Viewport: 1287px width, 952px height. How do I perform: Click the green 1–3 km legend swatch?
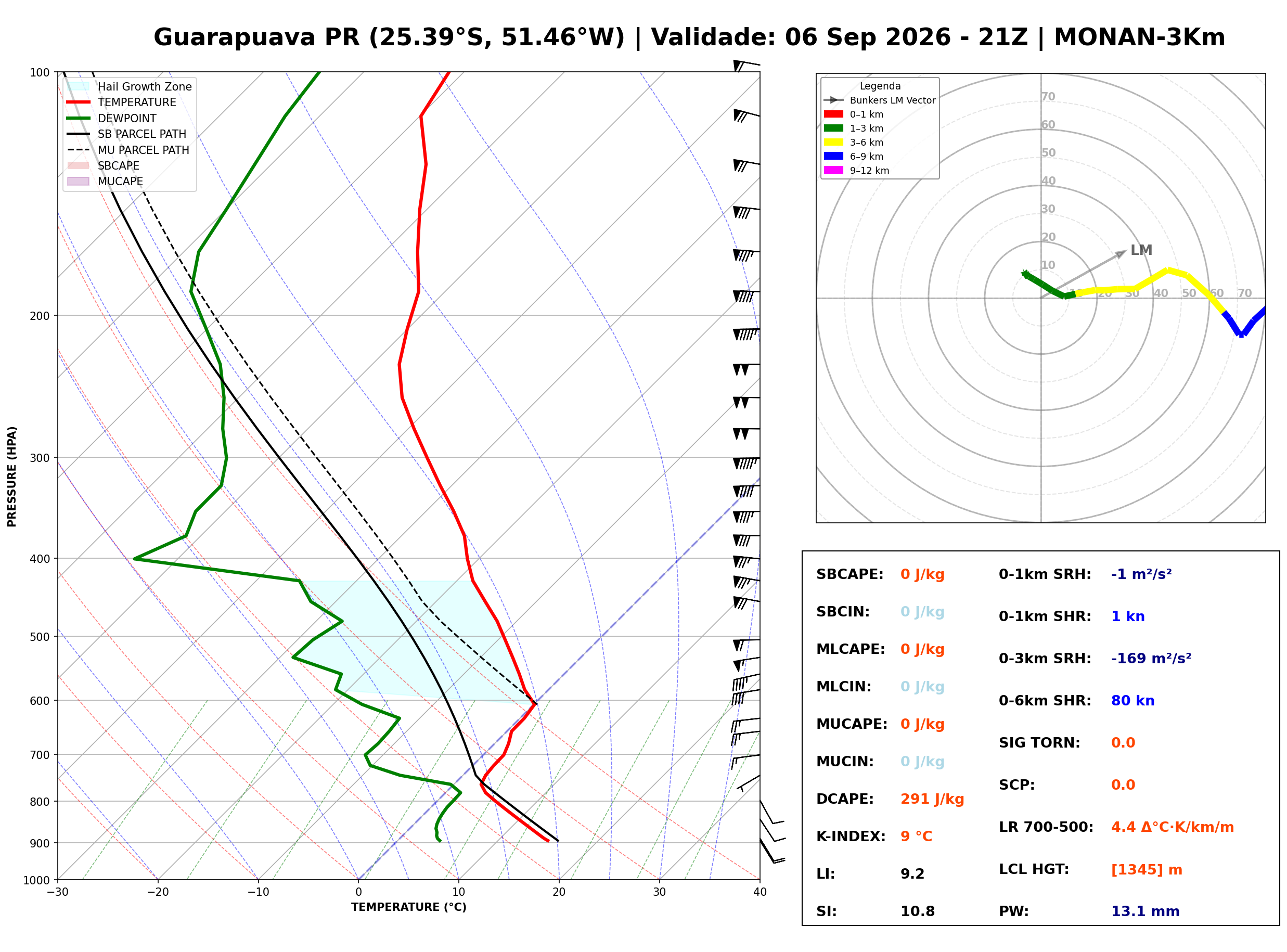[x=833, y=128]
